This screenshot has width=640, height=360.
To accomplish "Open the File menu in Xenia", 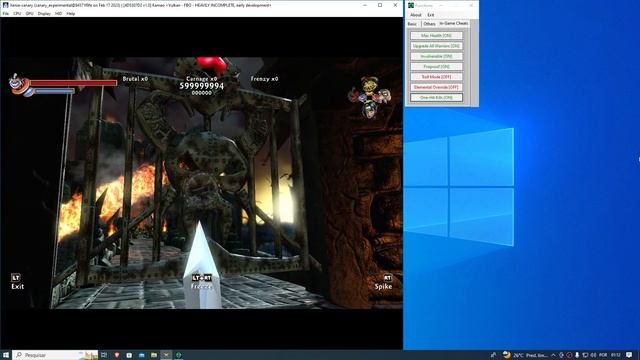I will point(5,13).
